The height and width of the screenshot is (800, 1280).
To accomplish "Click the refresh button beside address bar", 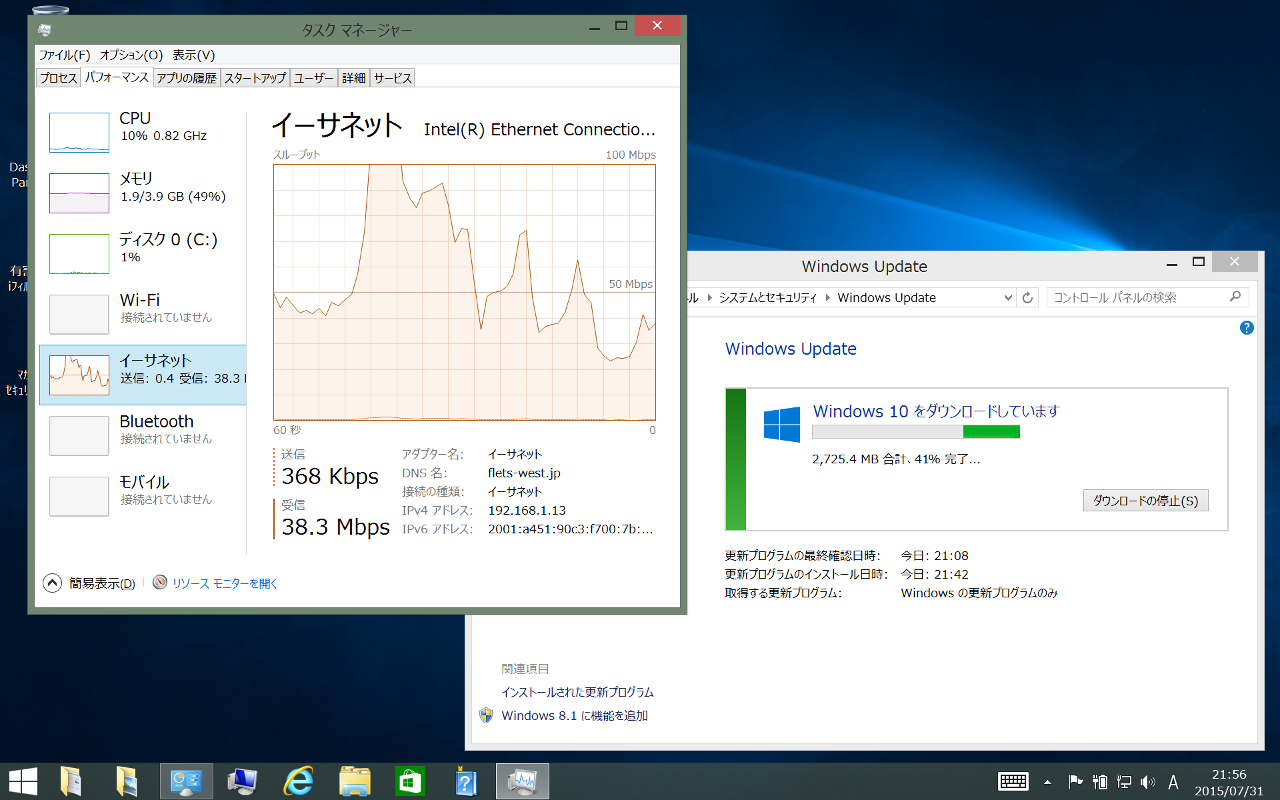I will tap(1028, 297).
